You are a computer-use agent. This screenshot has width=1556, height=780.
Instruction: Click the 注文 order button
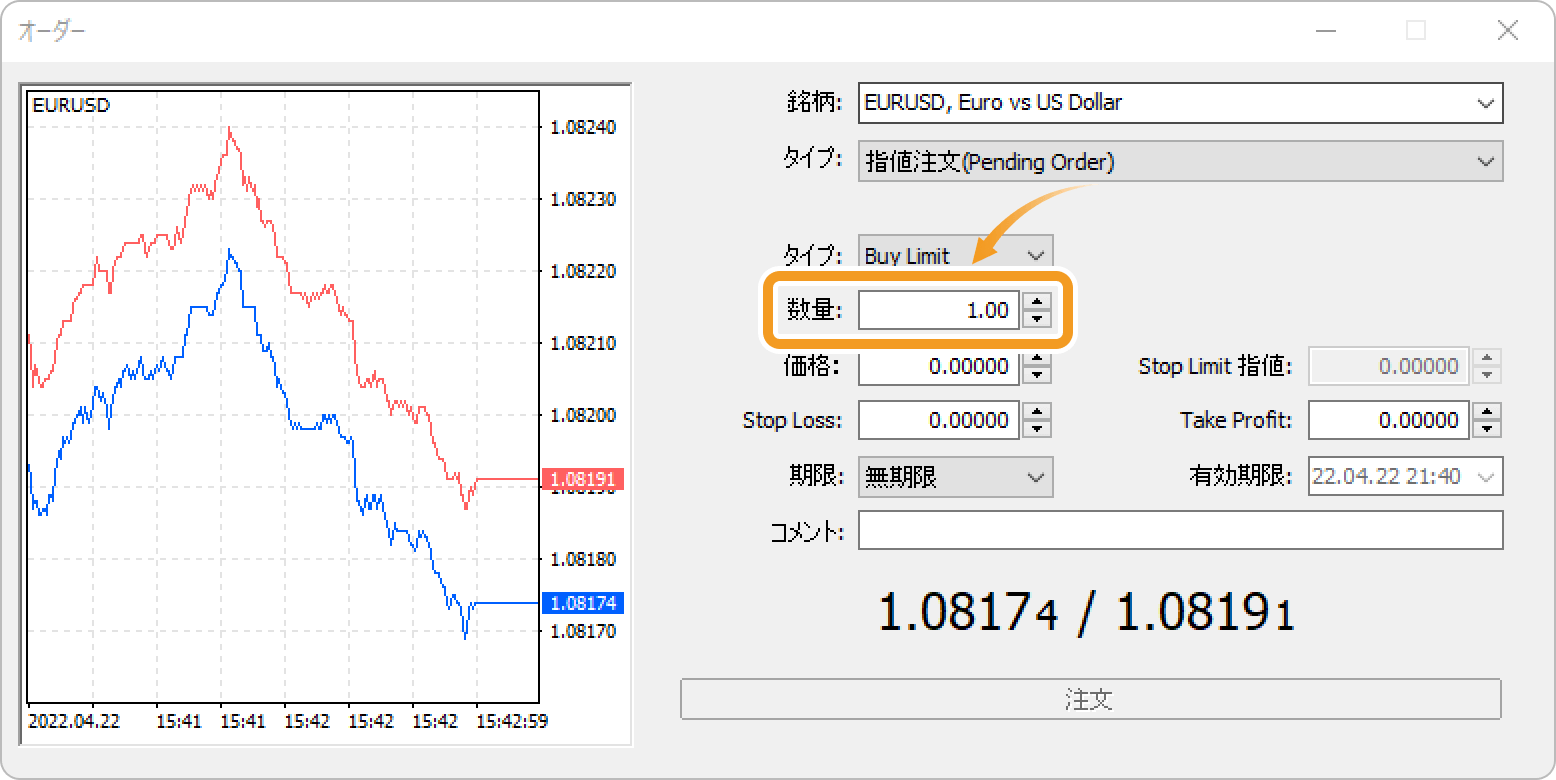[1091, 699]
